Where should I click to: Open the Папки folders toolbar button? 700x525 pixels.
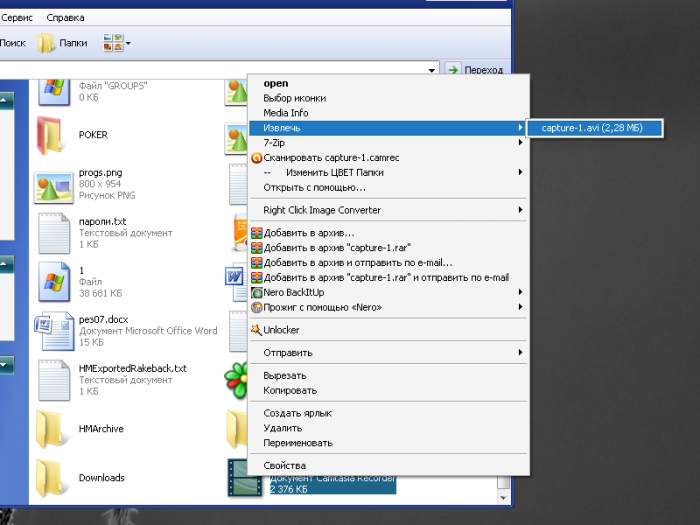(62, 43)
